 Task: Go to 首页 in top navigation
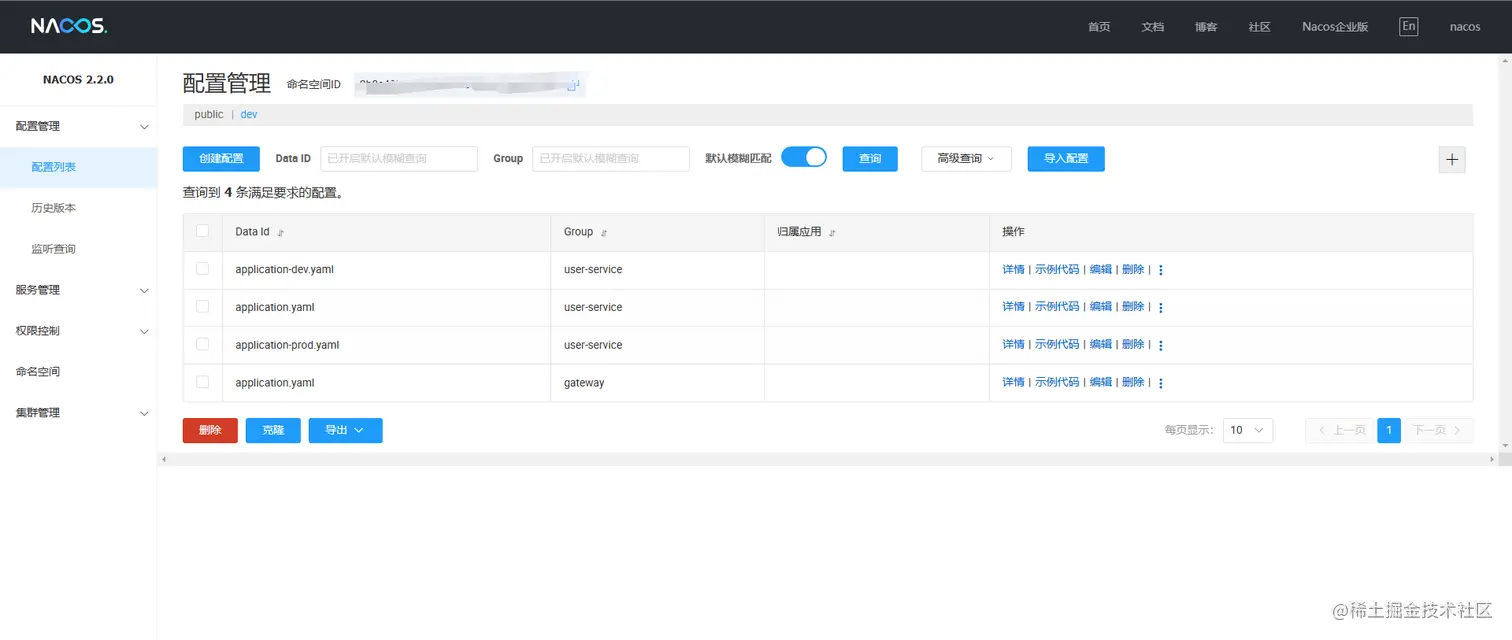coord(1099,27)
